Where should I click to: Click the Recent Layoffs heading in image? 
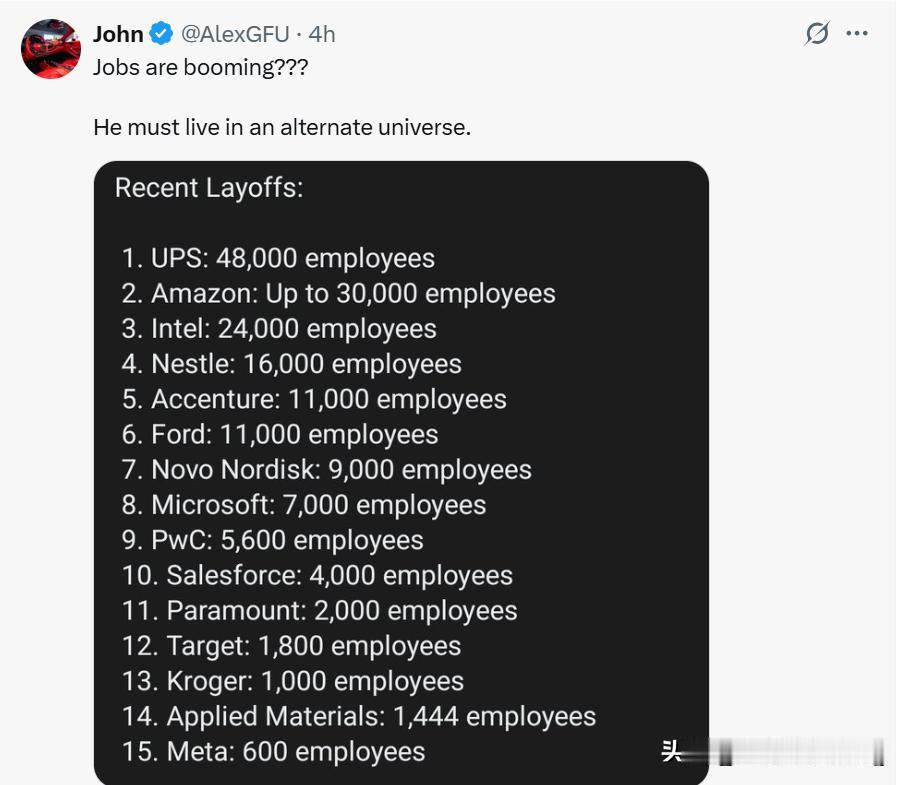pos(209,187)
